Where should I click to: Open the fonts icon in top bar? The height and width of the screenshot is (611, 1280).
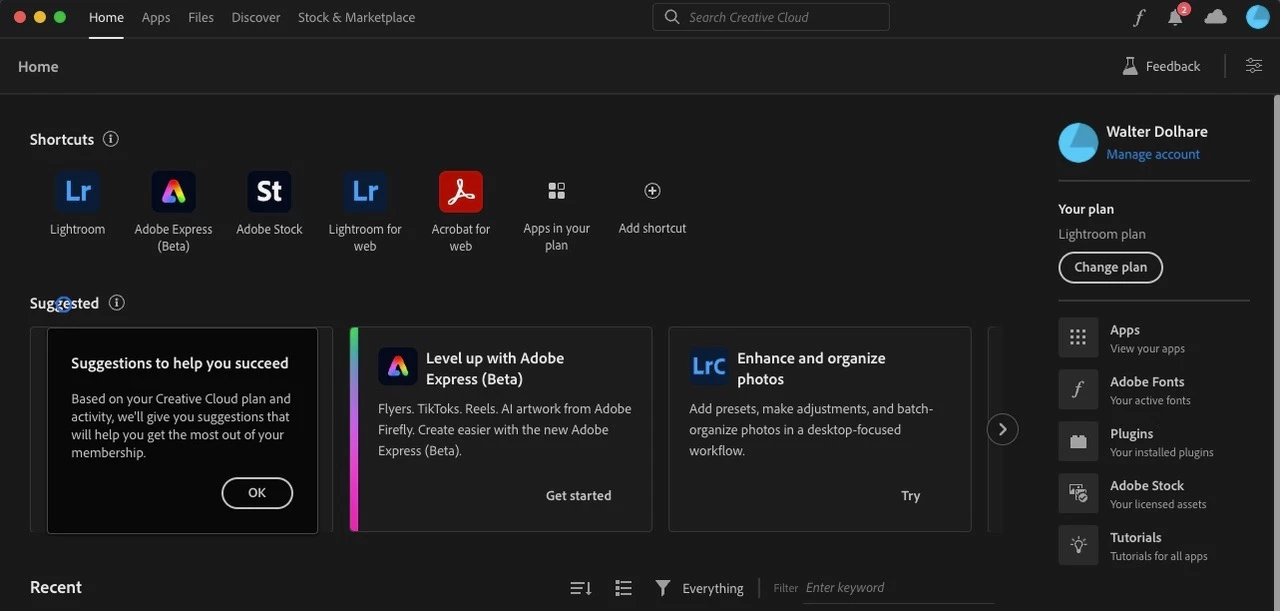1138,17
